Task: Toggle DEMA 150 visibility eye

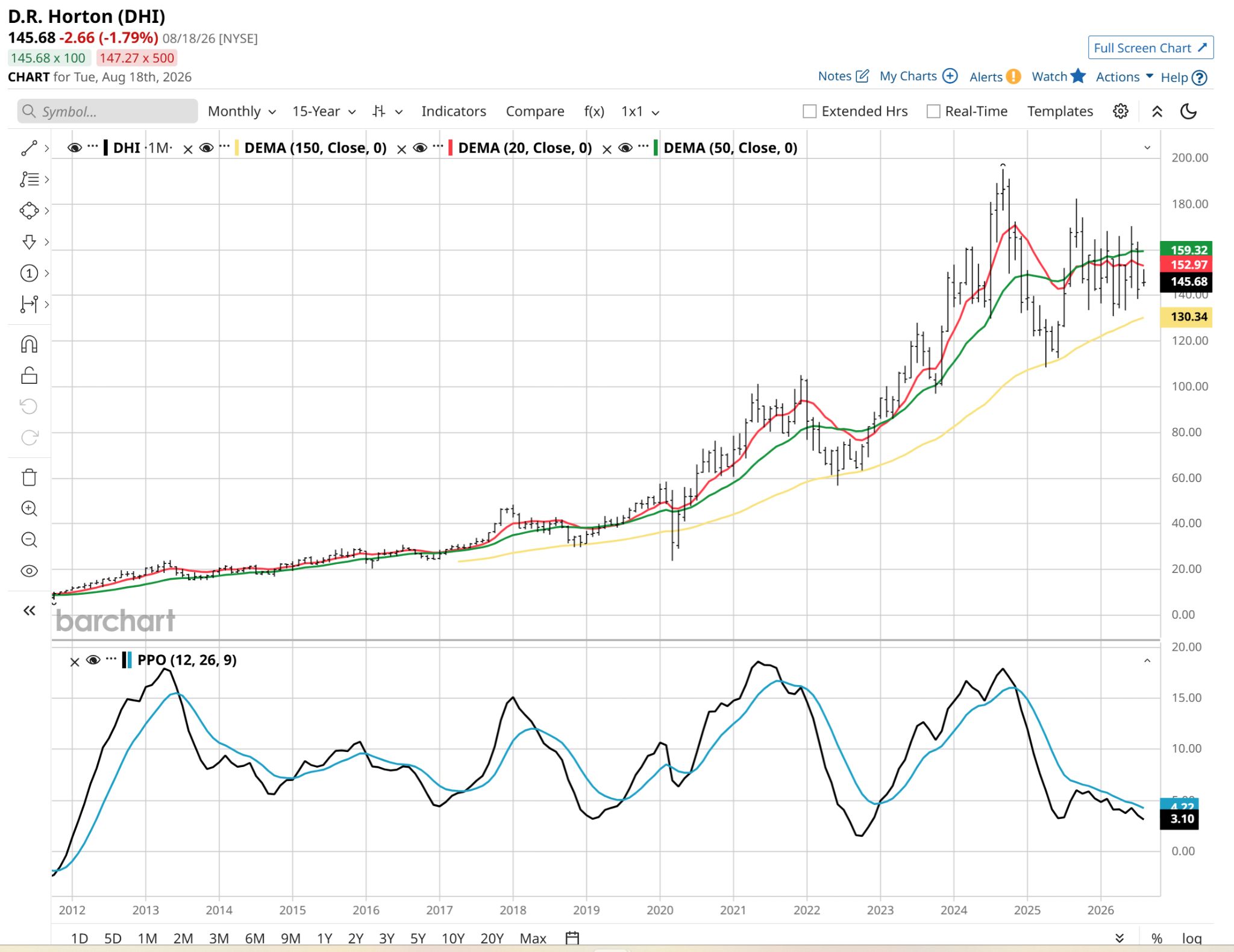Action: (x=207, y=148)
